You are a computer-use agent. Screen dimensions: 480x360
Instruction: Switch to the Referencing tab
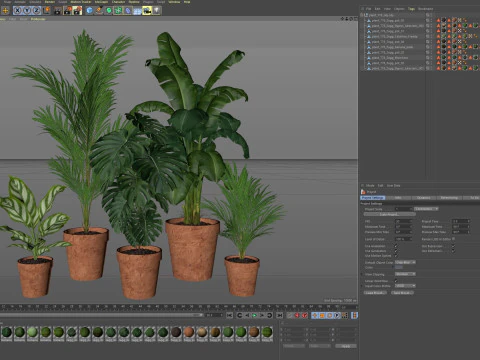pyautogui.click(x=449, y=198)
